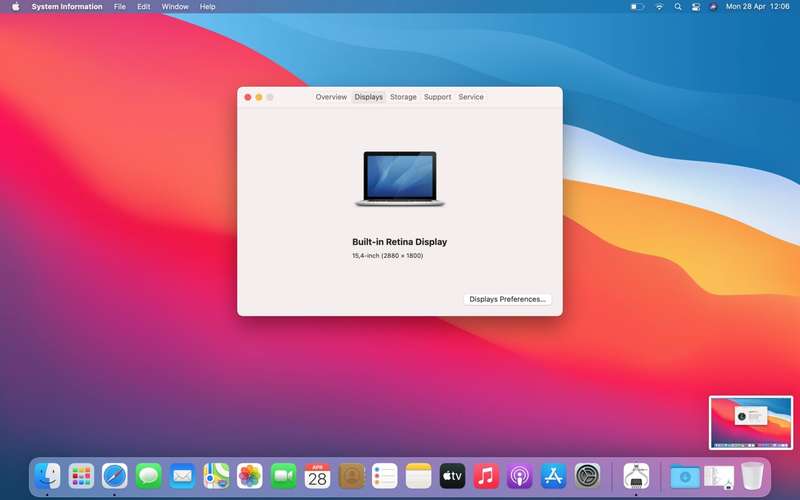Open the Window menu
The image size is (800, 500).
175,7
